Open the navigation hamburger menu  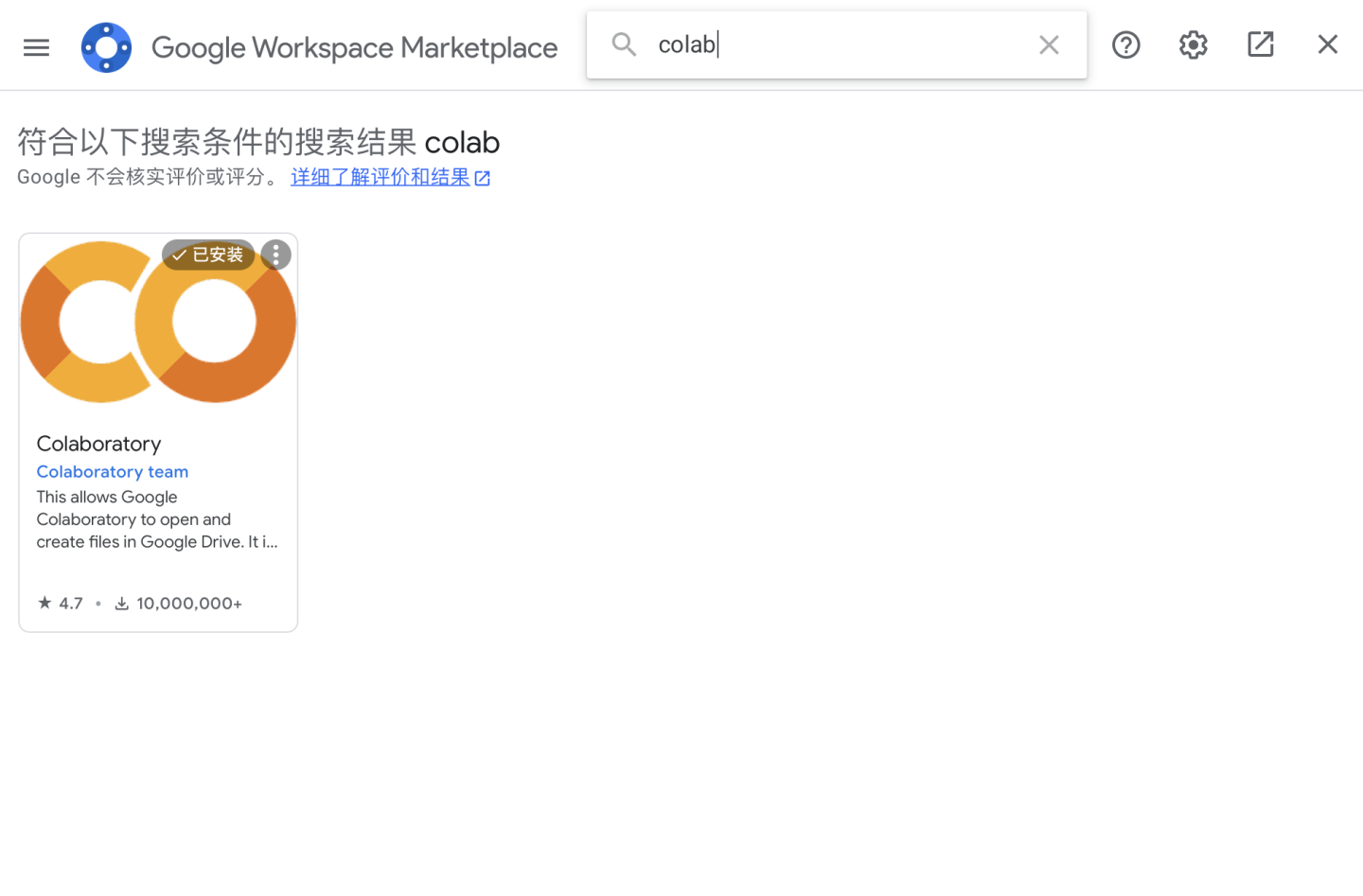pos(36,46)
